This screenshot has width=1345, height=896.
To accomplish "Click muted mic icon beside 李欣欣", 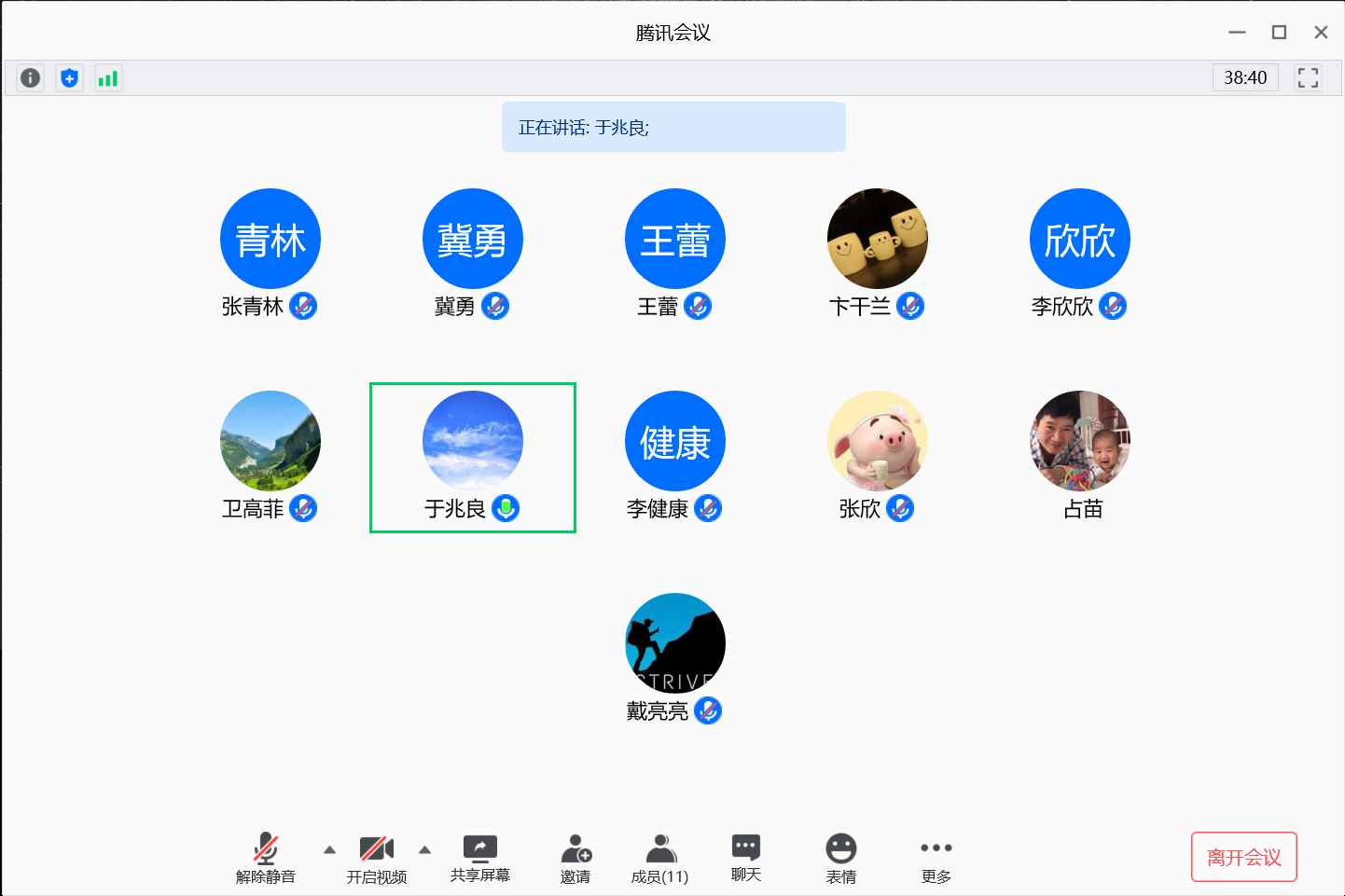I will [1113, 306].
